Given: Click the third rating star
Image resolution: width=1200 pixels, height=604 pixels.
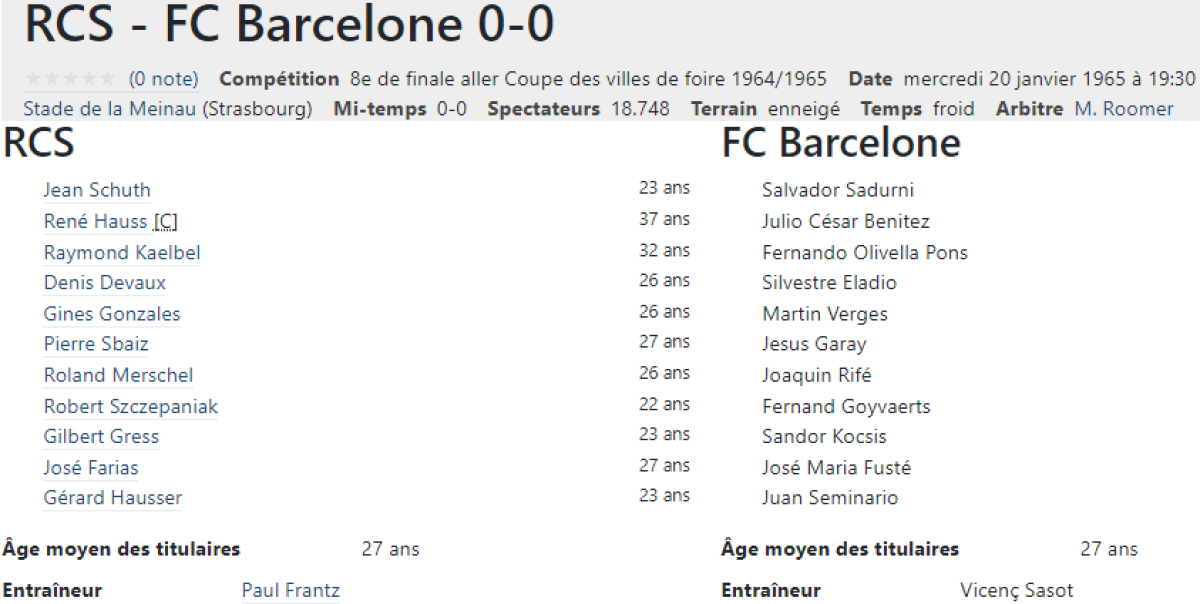Looking at the screenshot, I should [70, 79].
